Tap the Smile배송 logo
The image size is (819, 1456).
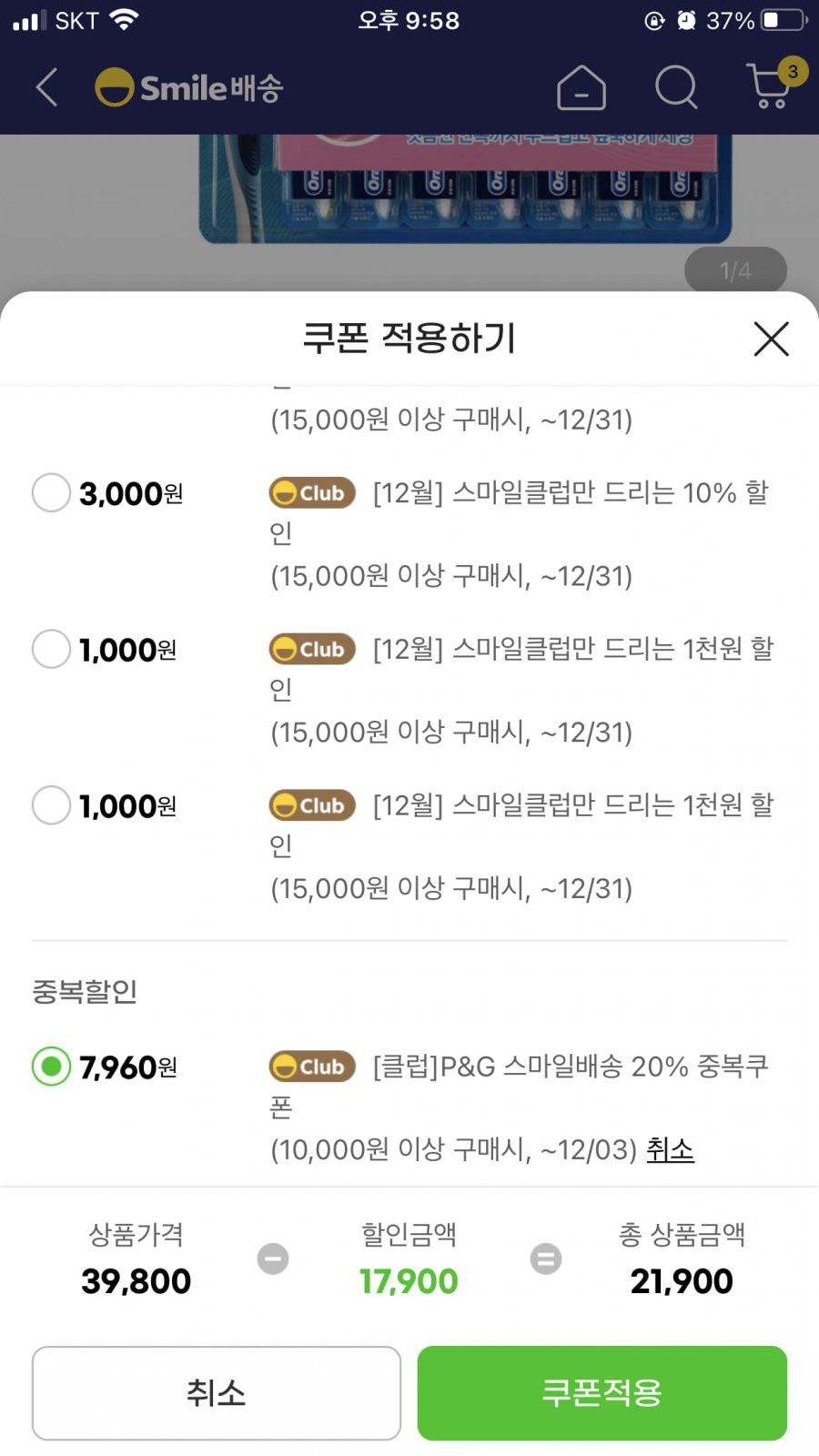[189, 87]
